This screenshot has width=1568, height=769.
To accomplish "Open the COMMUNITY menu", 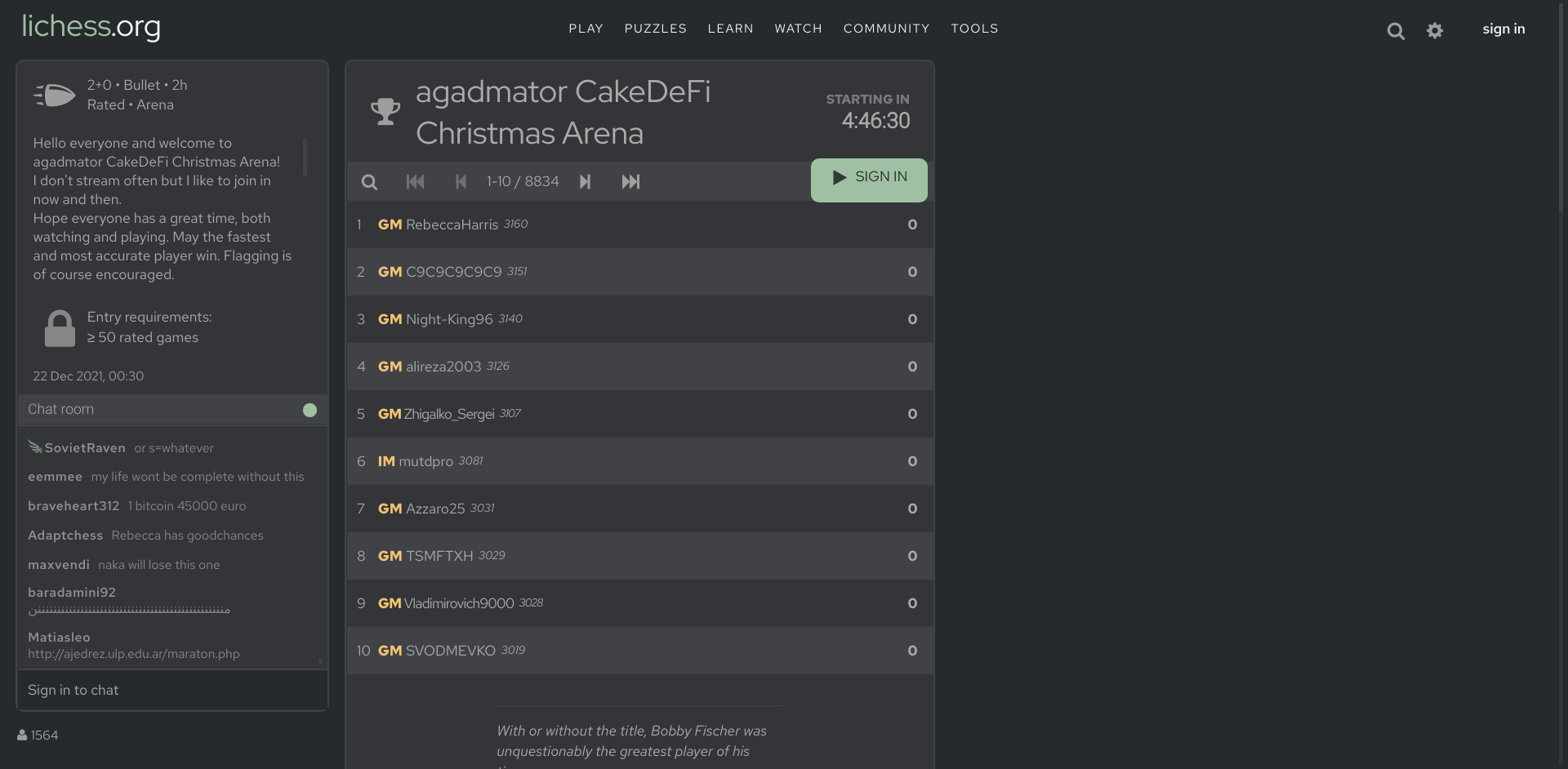I will pos(886,29).
